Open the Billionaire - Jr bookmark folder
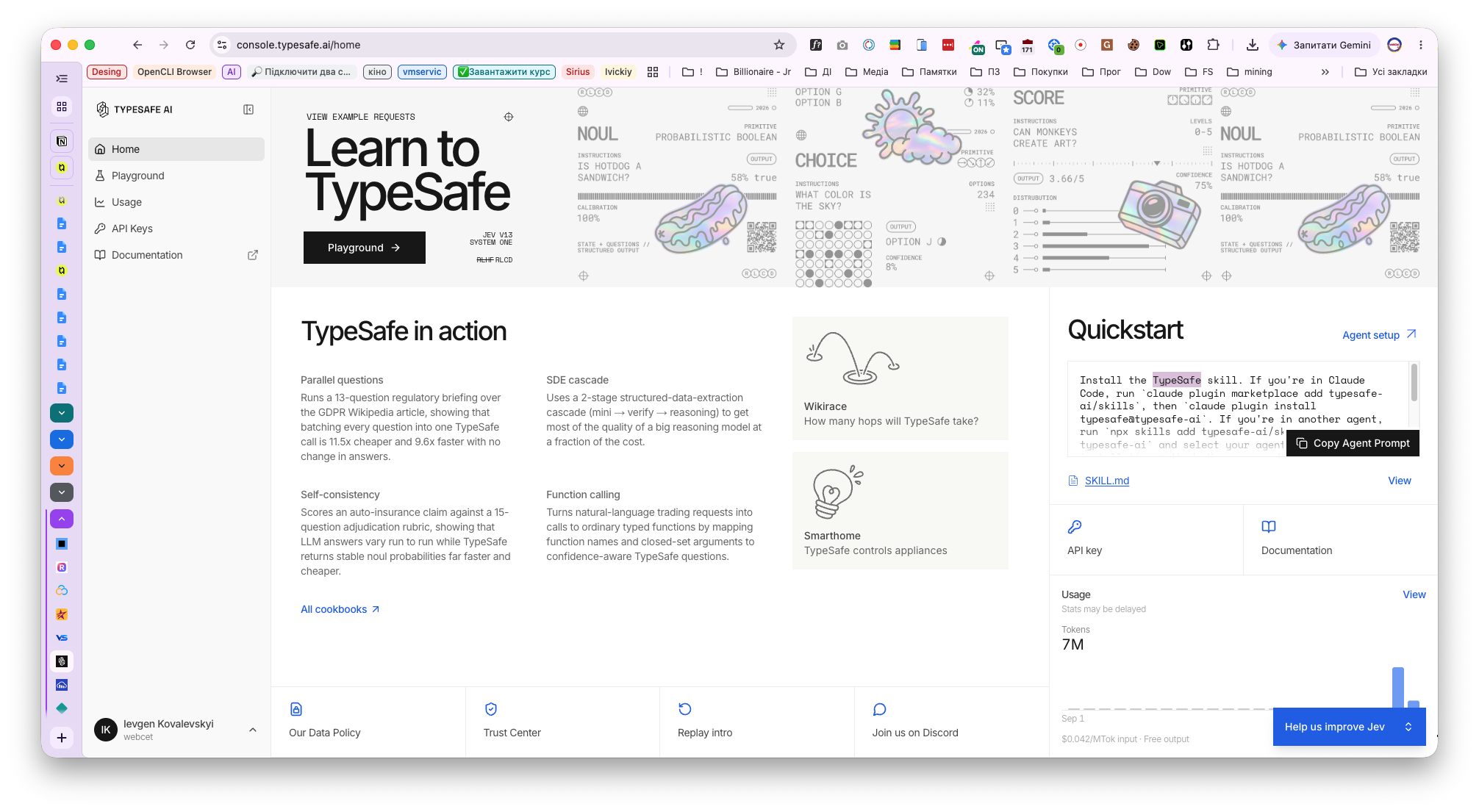 click(753, 72)
